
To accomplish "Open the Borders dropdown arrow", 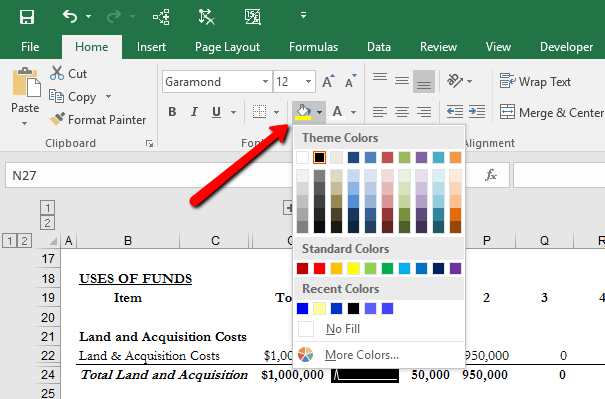I will pos(277,112).
